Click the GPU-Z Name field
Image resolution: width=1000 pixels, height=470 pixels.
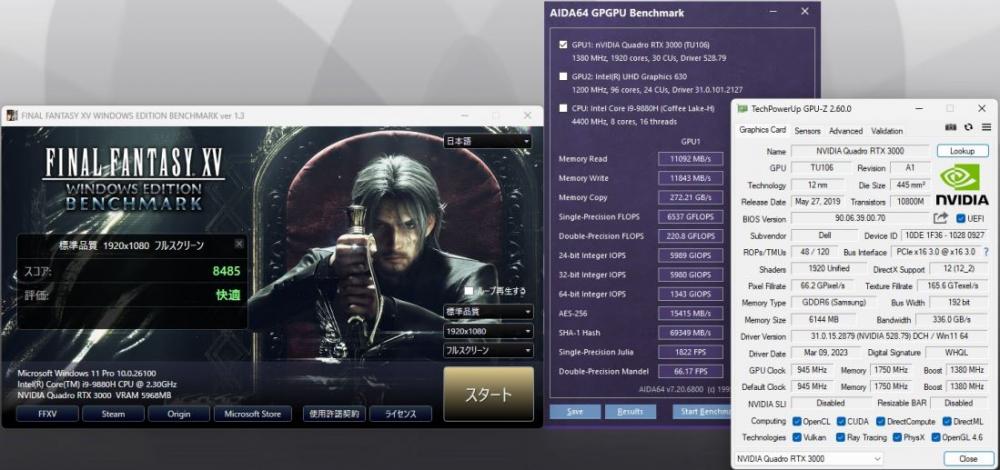pos(860,151)
